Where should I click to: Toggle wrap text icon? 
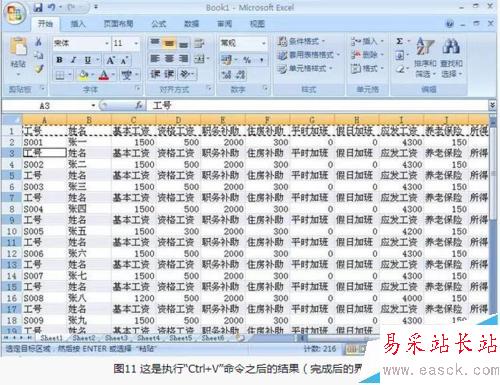coord(199,43)
